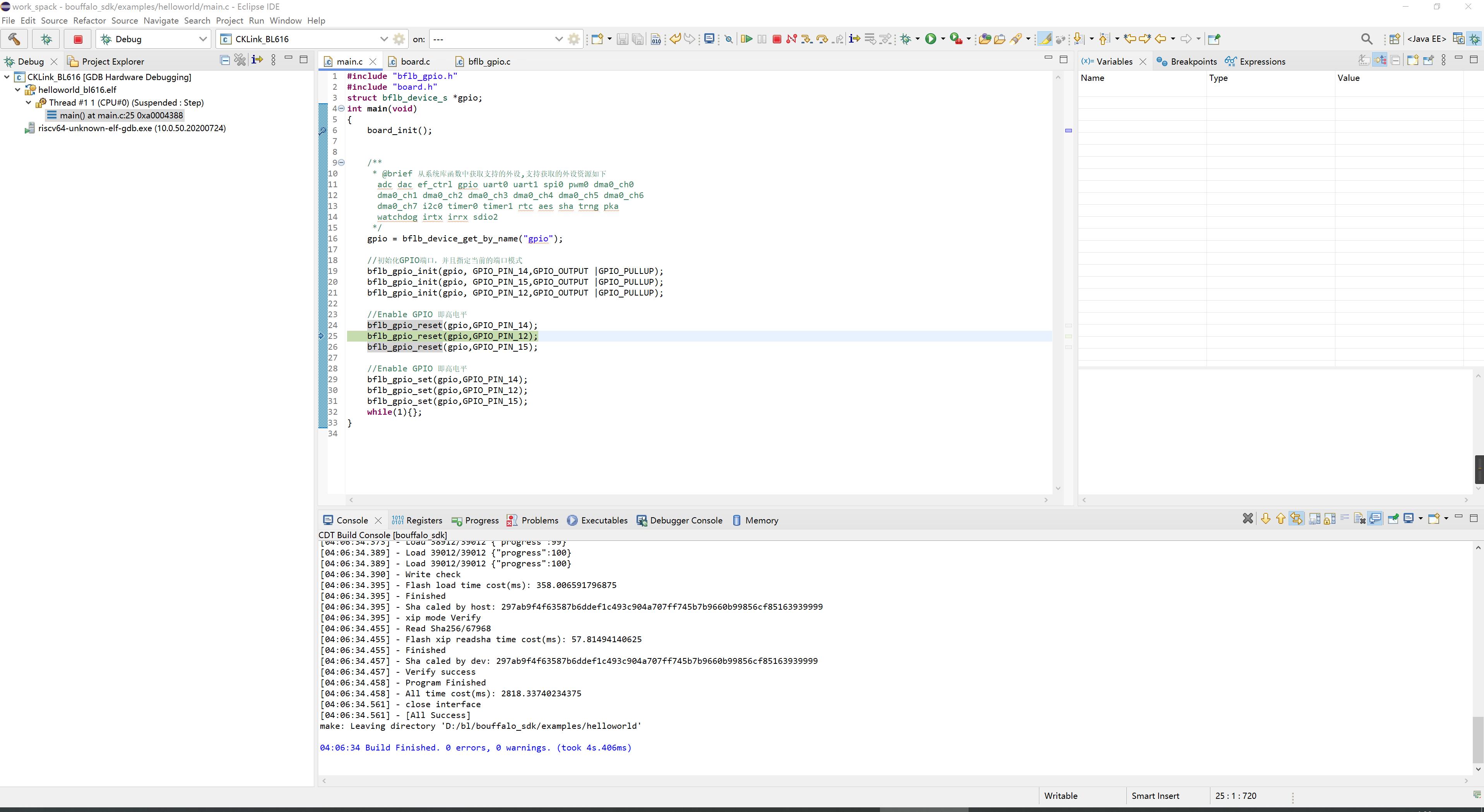
Task: Click the Terminate red square toolbar icon
Action: [777, 39]
